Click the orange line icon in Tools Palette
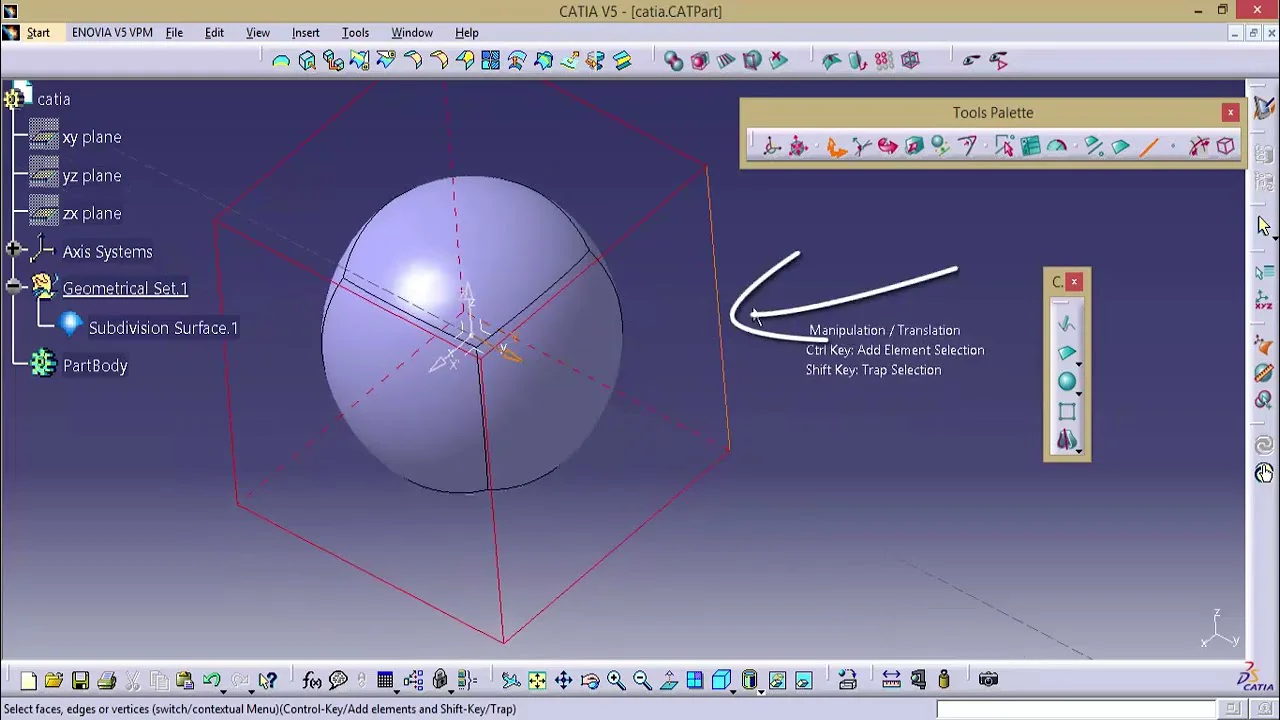 click(x=1147, y=147)
